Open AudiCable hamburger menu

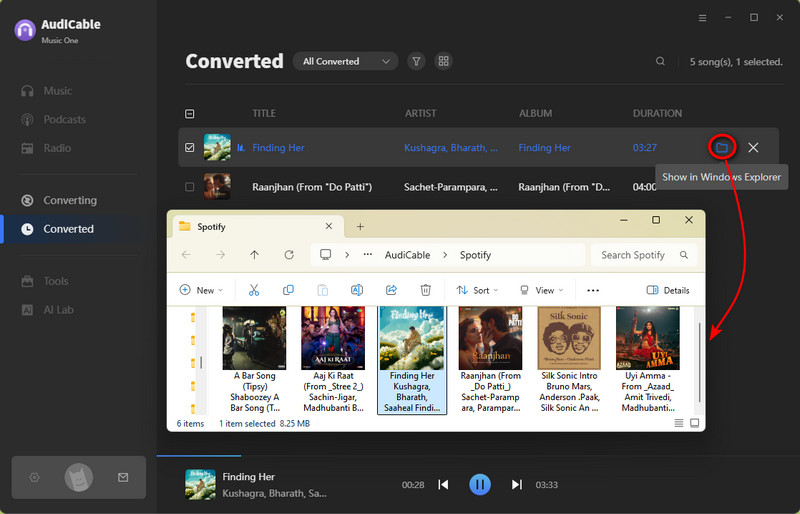coord(703,18)
